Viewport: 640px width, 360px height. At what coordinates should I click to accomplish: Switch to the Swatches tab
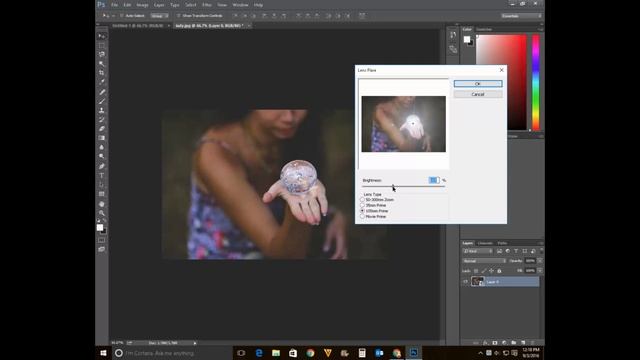(484, 29)
